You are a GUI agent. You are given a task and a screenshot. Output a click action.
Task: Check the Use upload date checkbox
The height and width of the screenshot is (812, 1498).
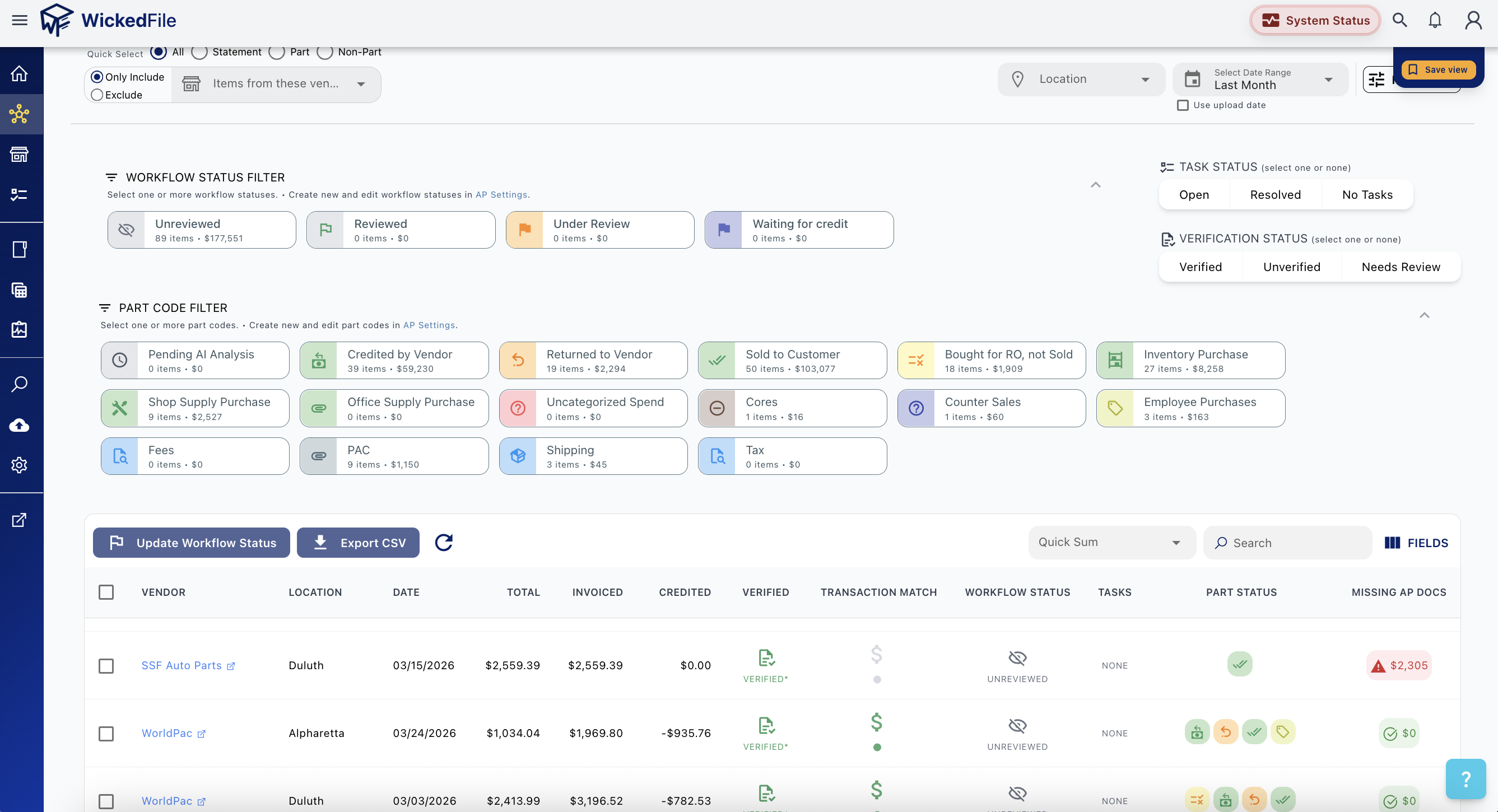pos(1182,105)
